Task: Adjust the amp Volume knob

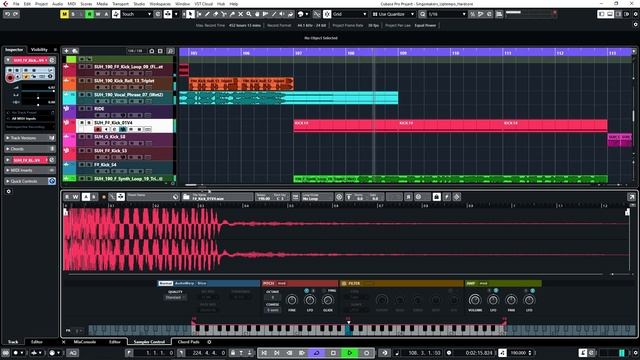Action: (x=475, y=300)
